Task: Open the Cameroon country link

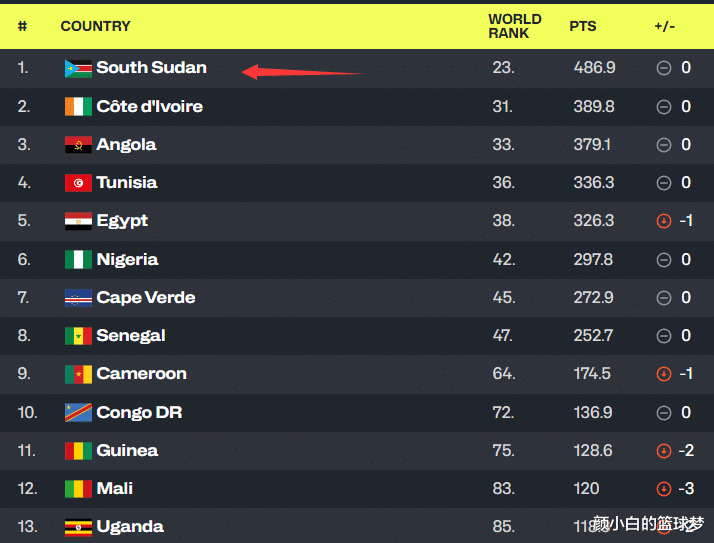Action: click(x=141, y=374)
